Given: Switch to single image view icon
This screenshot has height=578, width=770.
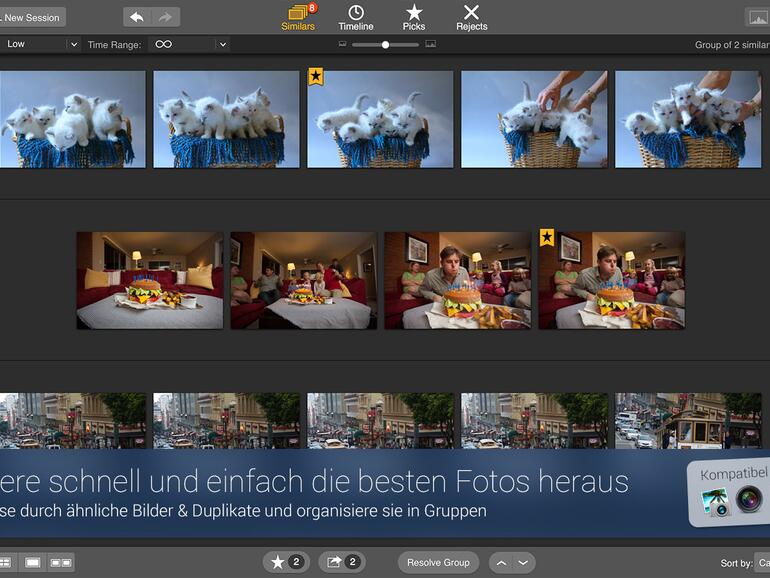Looking at the screenshot, I should click(32, 562).
